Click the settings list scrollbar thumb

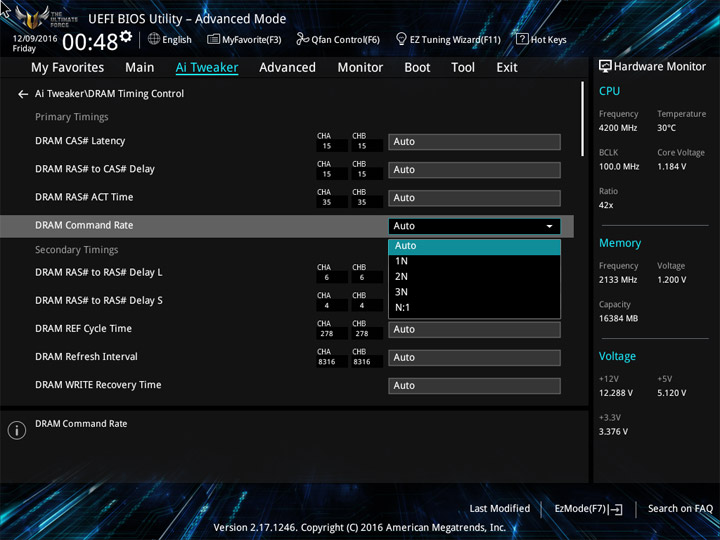tap(582, 119)
